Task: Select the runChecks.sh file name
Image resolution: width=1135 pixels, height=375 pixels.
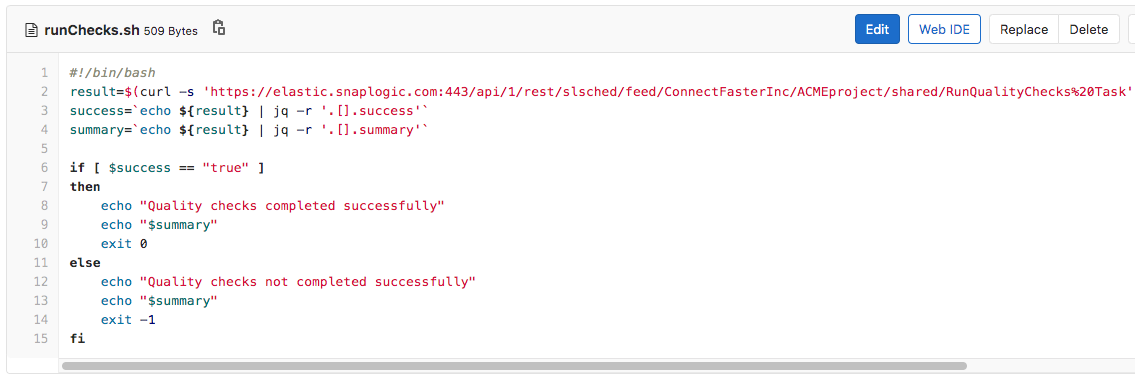Action: click(x=93, y=30)
